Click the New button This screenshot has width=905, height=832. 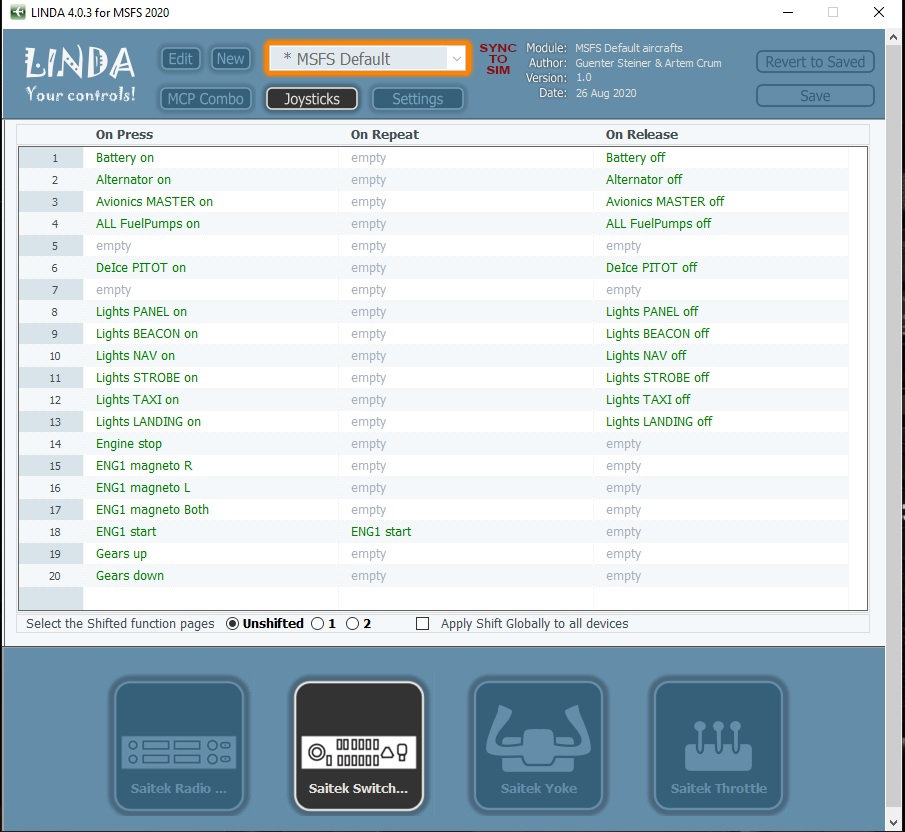(x=230, y=59)
